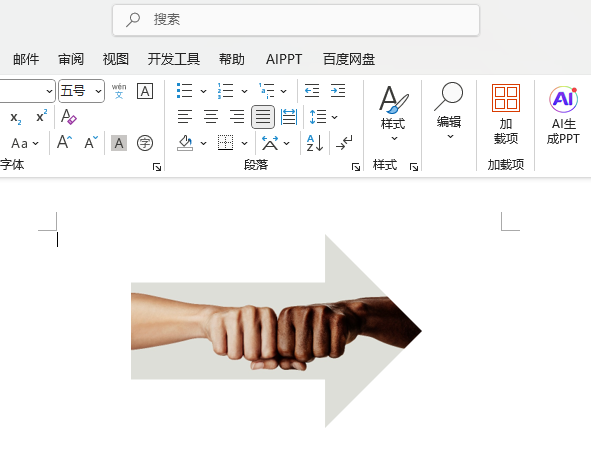Click the Add-ins (加载项) icon
Viewport: 591px width, 466px height.
(x=506, y=114)
